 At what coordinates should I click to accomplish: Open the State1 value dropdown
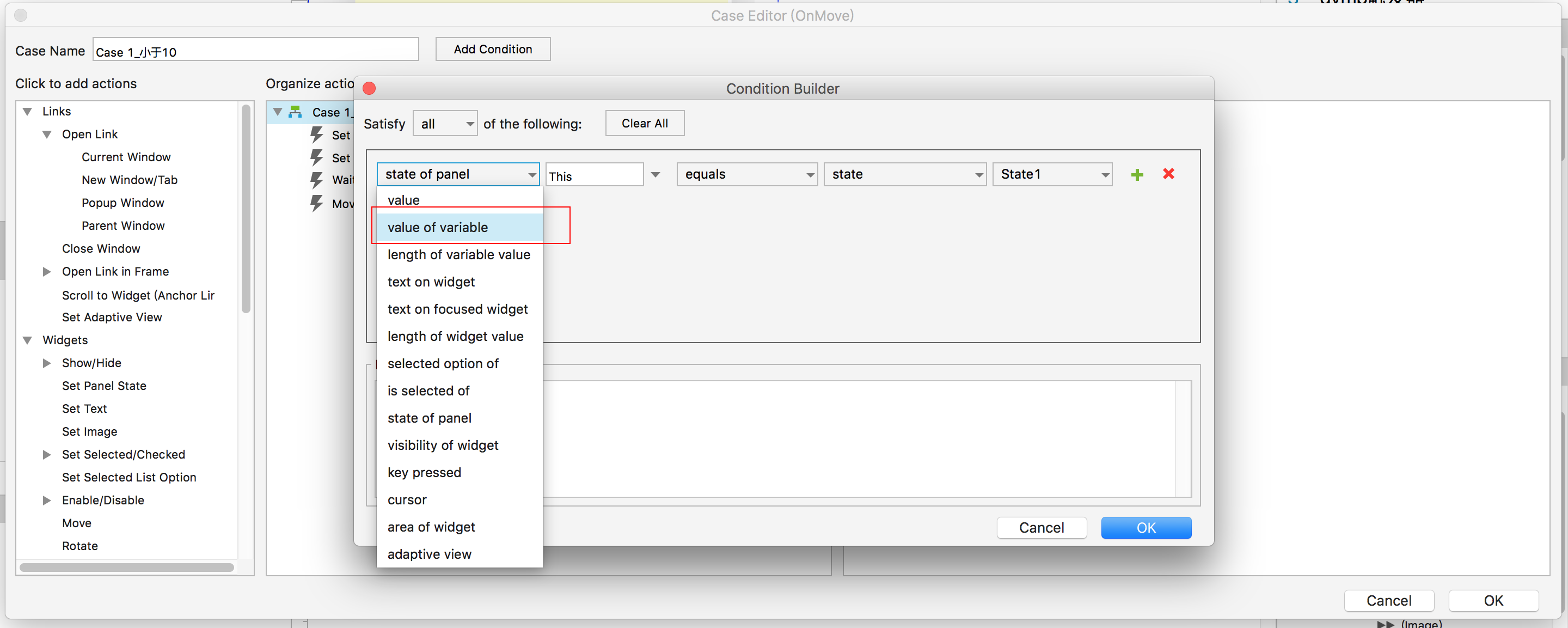[1052, 175]
